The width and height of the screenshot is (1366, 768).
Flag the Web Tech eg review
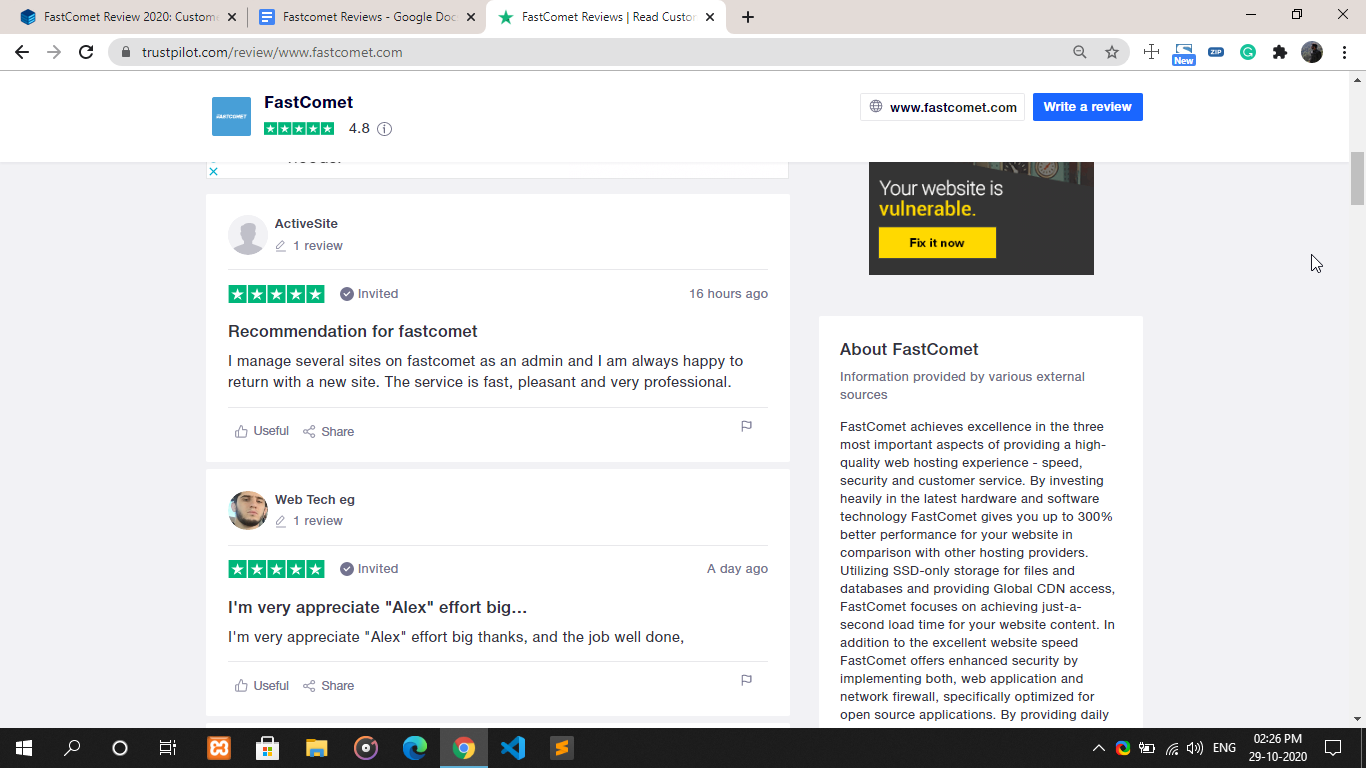(746, 680)
